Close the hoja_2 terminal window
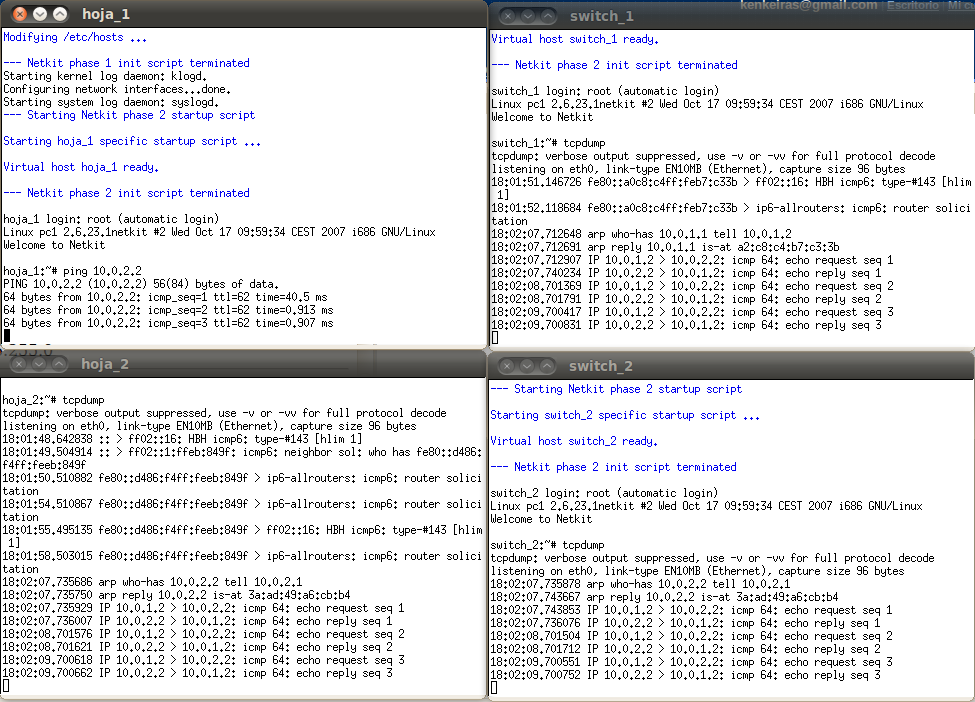This screenshot has height=702, width=975. point(19,364)
